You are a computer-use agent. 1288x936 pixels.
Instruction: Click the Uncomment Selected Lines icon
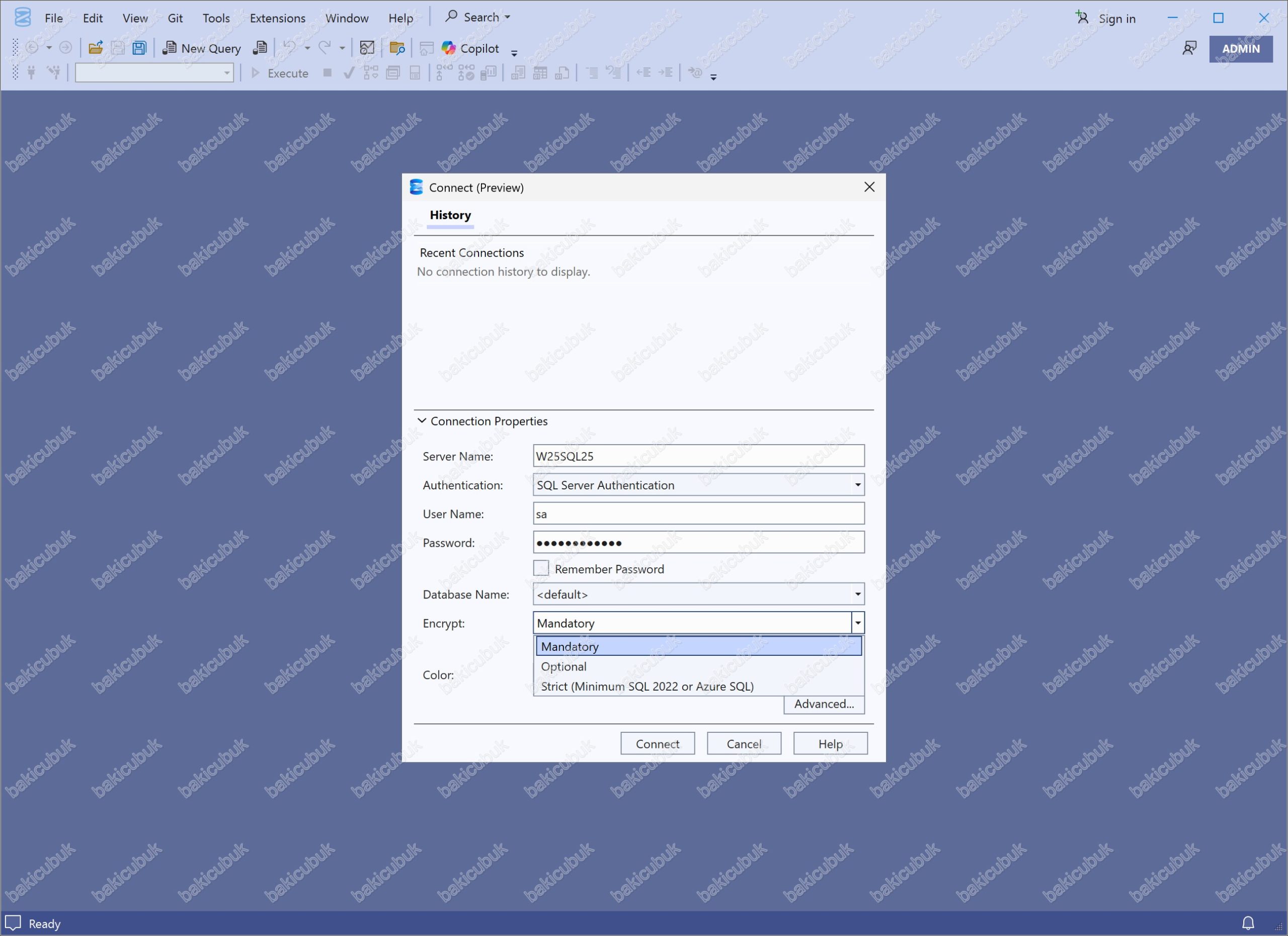614,72
